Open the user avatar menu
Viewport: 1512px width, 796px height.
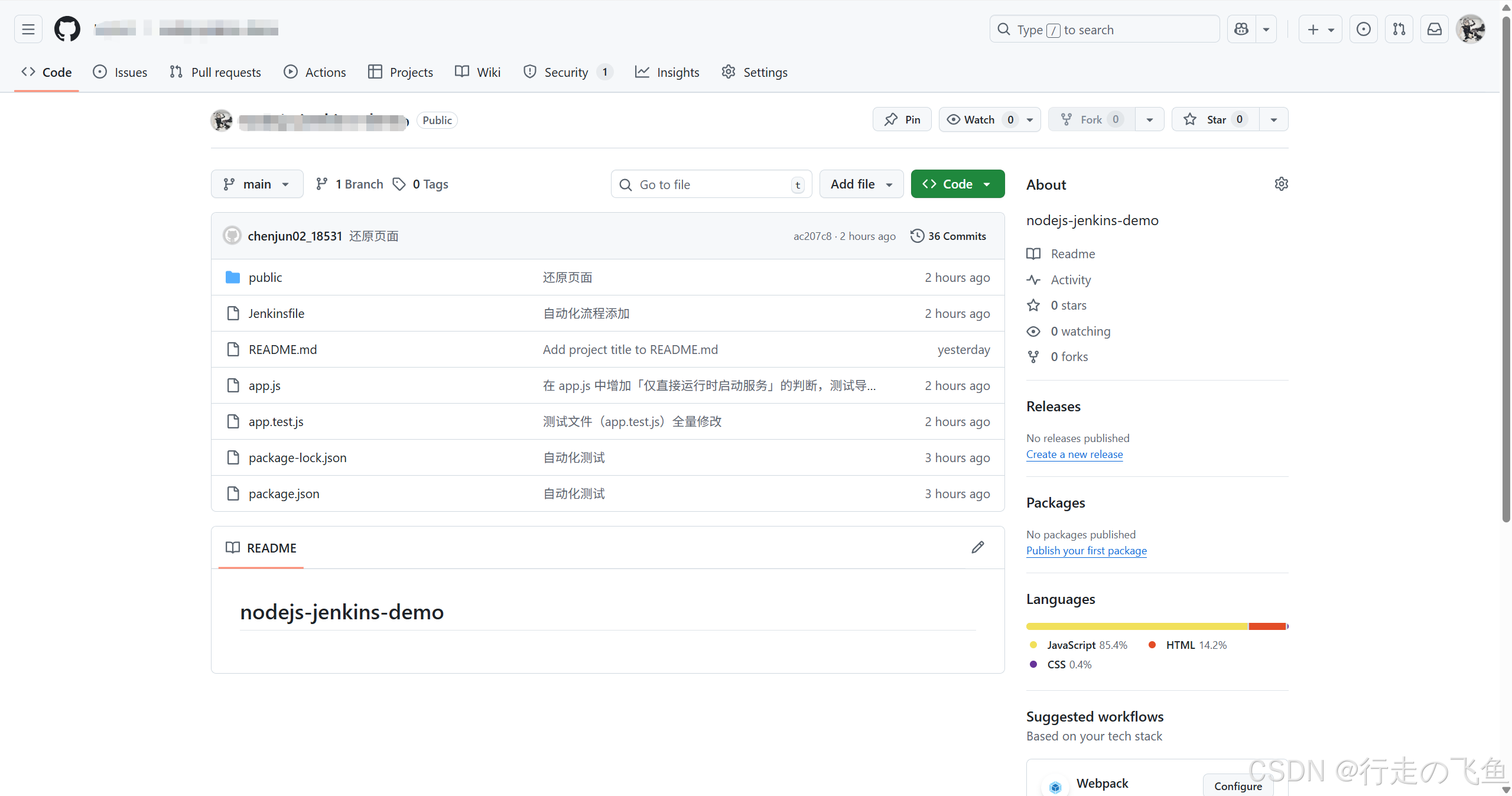(x=1471, y=29)
